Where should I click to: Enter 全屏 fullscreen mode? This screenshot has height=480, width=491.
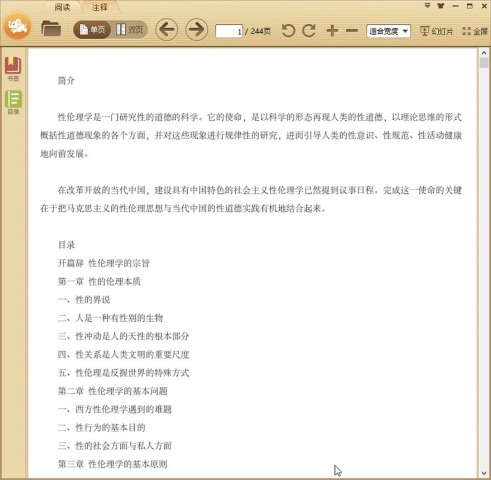click(475, 31)
